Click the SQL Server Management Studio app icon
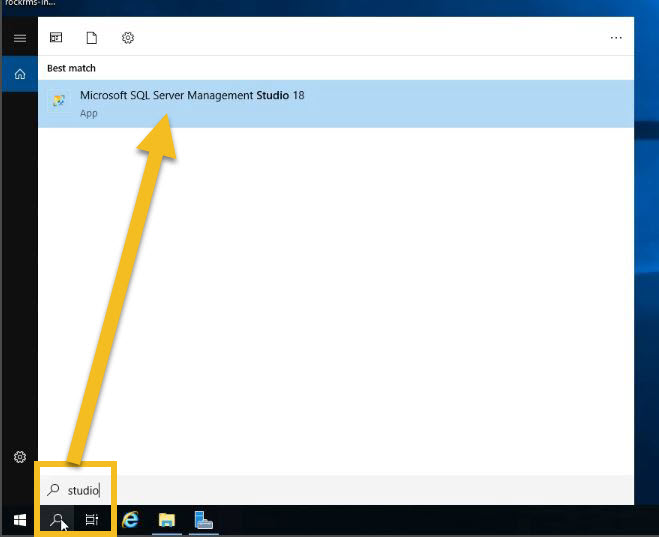Image resolution: width=659 pixels, height=537 pixels. pos(58,101)
